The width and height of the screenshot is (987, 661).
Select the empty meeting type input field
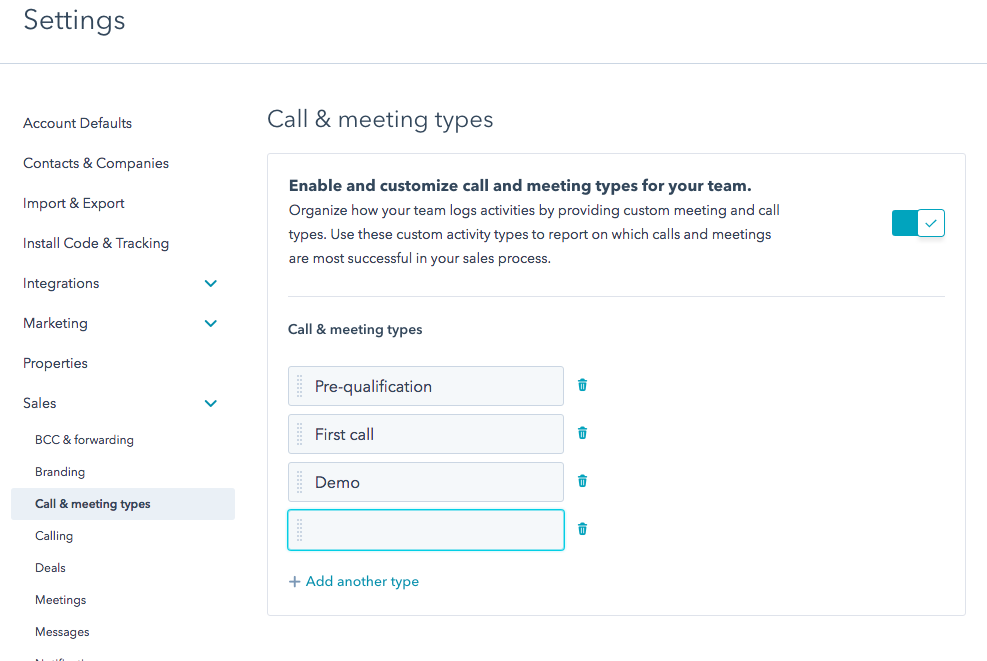coord(425,529)
